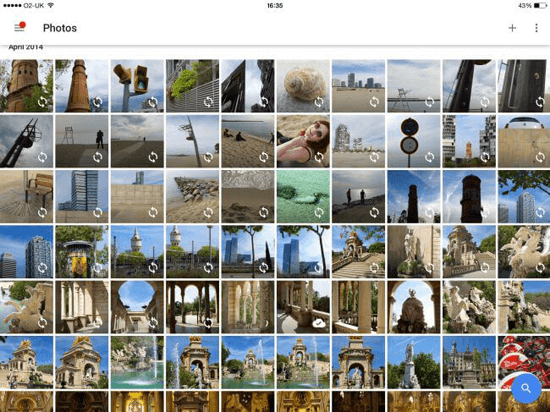Tap the O2-UK carrier label
The height and width of the screenshot is (412, 550).
pos(34,5)
